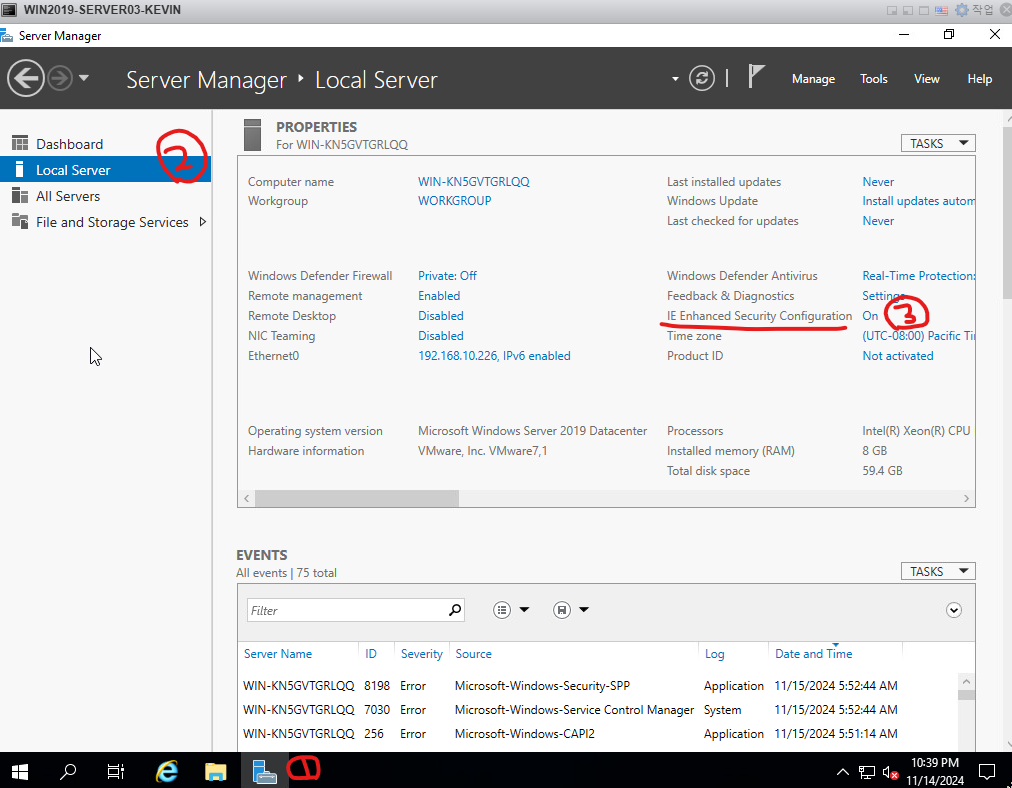Screen dimensions: 1012x788
Task: Click properties scrollbar right arrow
Action: point(966,498)
